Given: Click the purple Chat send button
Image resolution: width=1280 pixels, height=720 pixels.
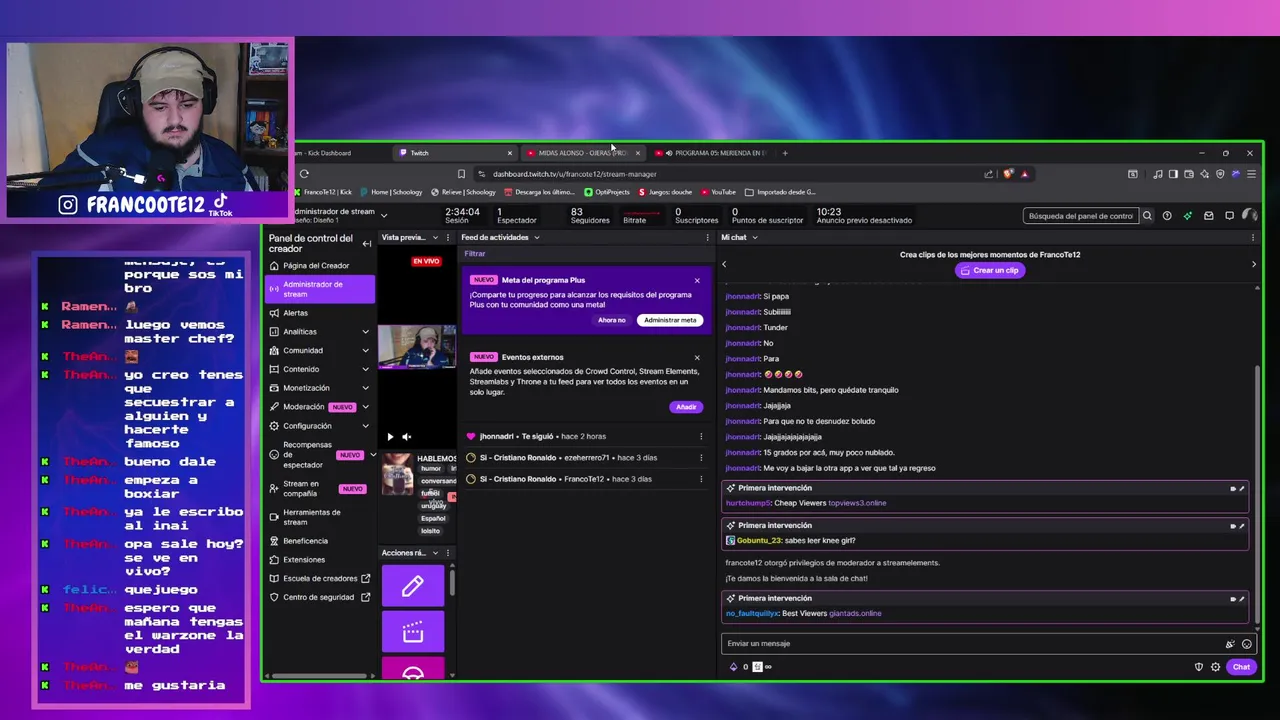Looking at the screenshot, I should tap(1241, 667).
